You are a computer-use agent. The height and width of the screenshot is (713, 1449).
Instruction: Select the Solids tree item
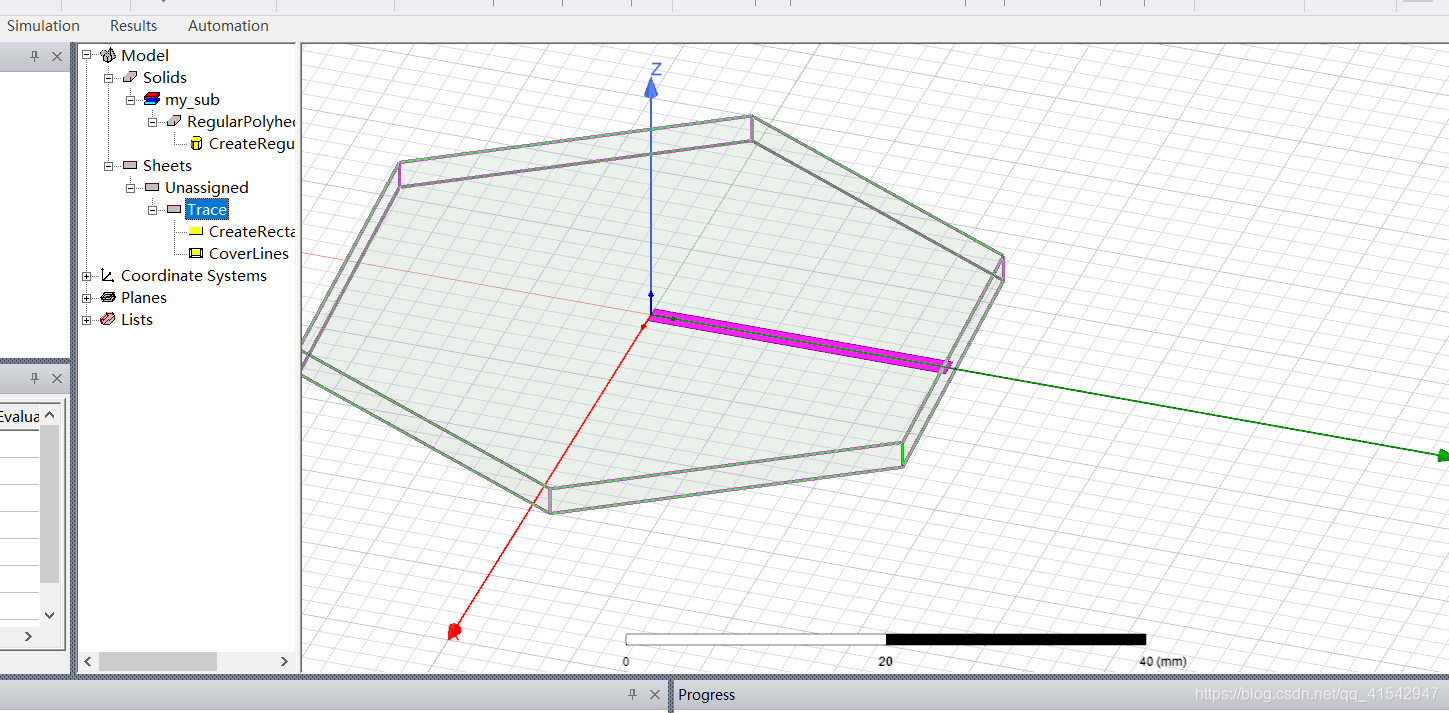[x=165, y=77]
